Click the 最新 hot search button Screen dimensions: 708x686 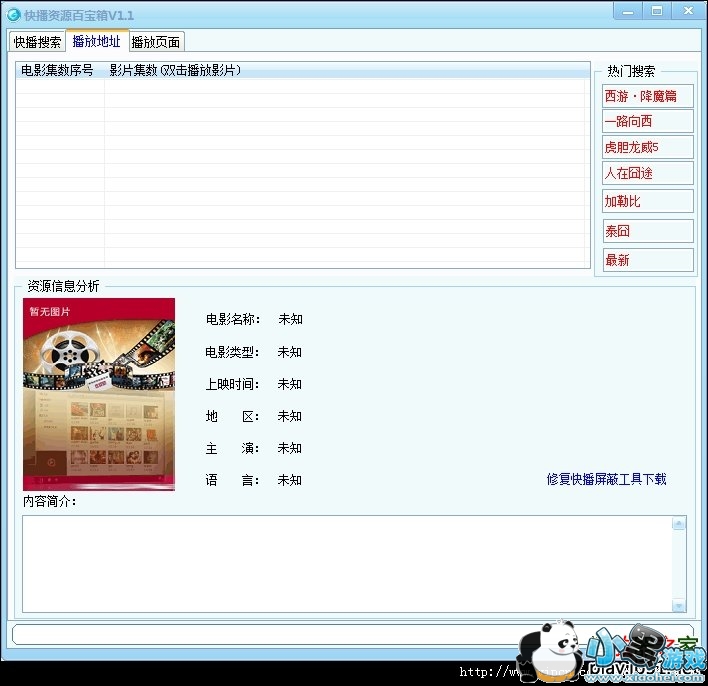point(647,260)
